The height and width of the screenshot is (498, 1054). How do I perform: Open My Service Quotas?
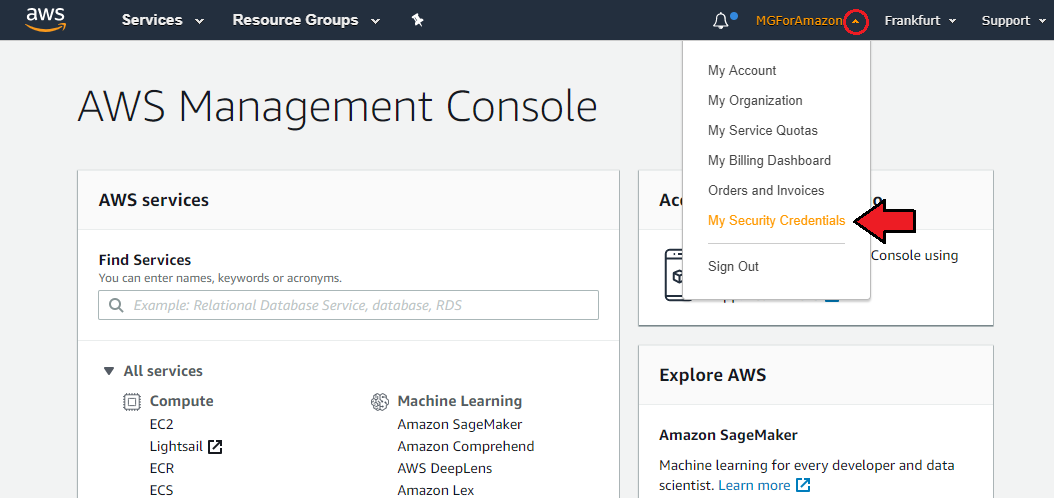click(x=763, y=130)
